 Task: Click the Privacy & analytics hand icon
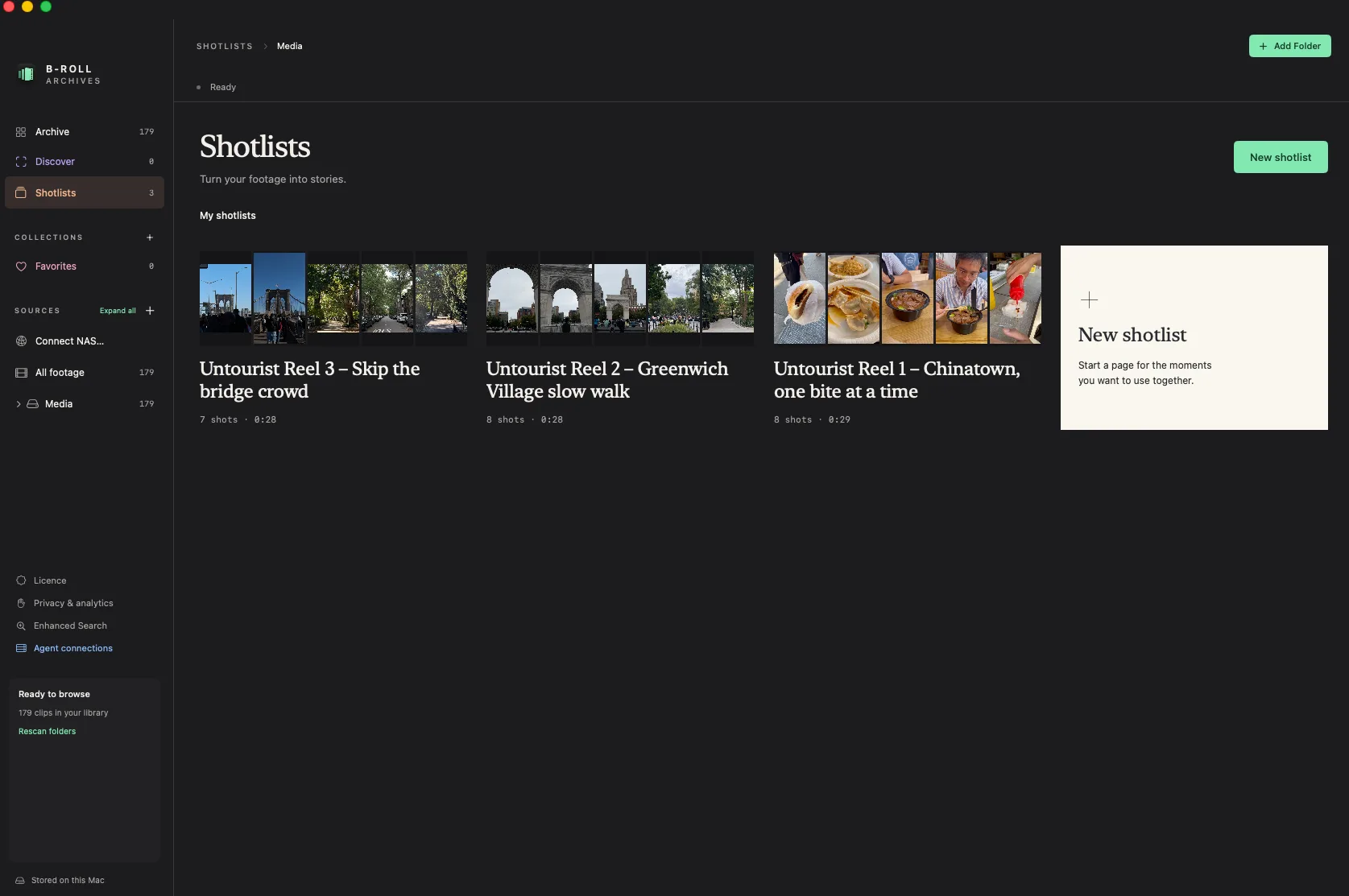click(x=21, y=603)
